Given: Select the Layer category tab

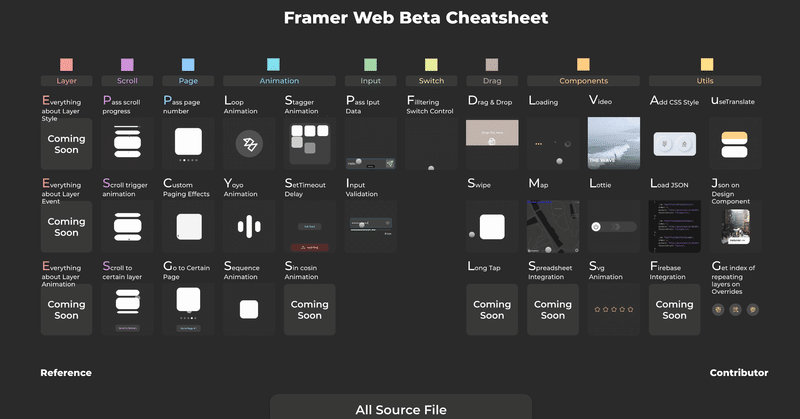Looking at the screenshot, I should pos(66,81).
